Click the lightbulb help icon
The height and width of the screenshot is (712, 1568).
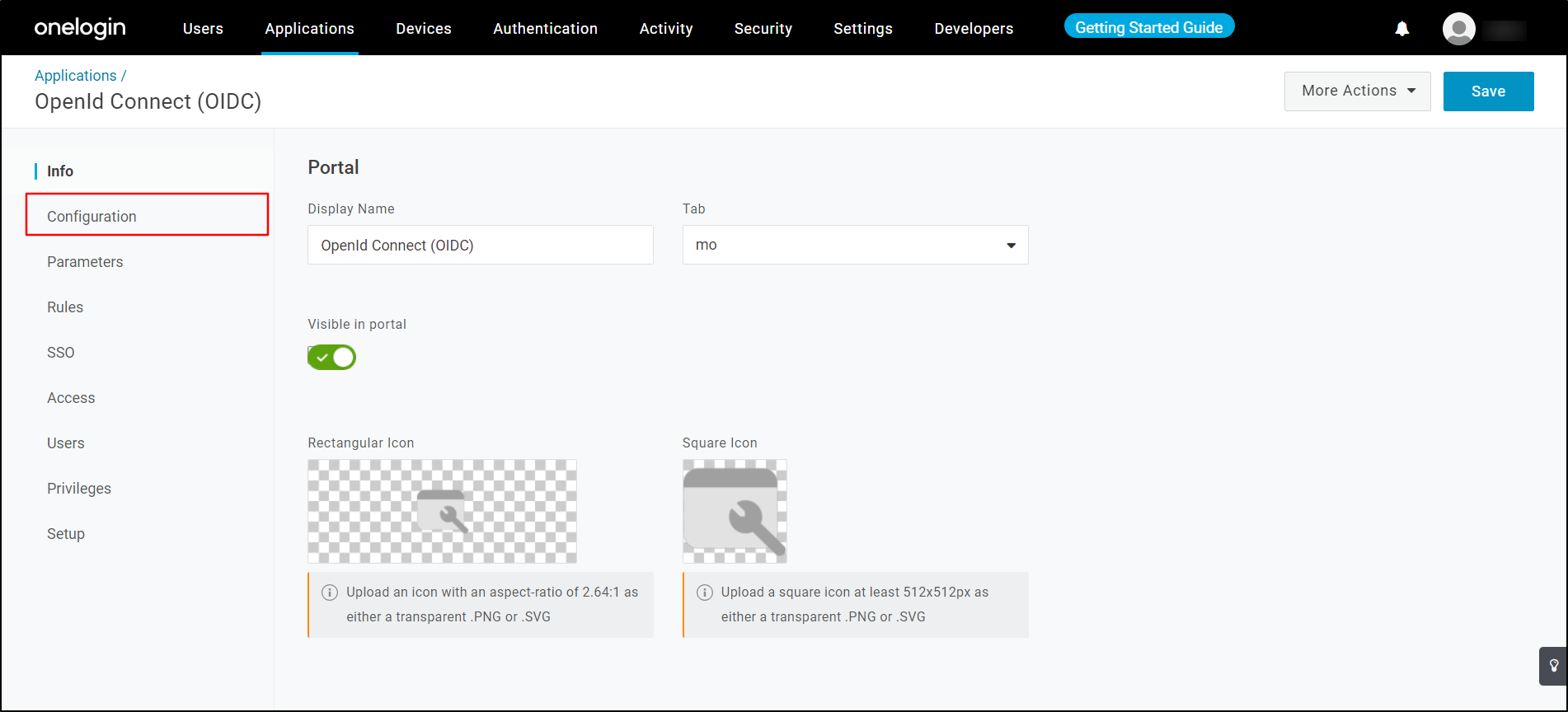click(1553, 666)
